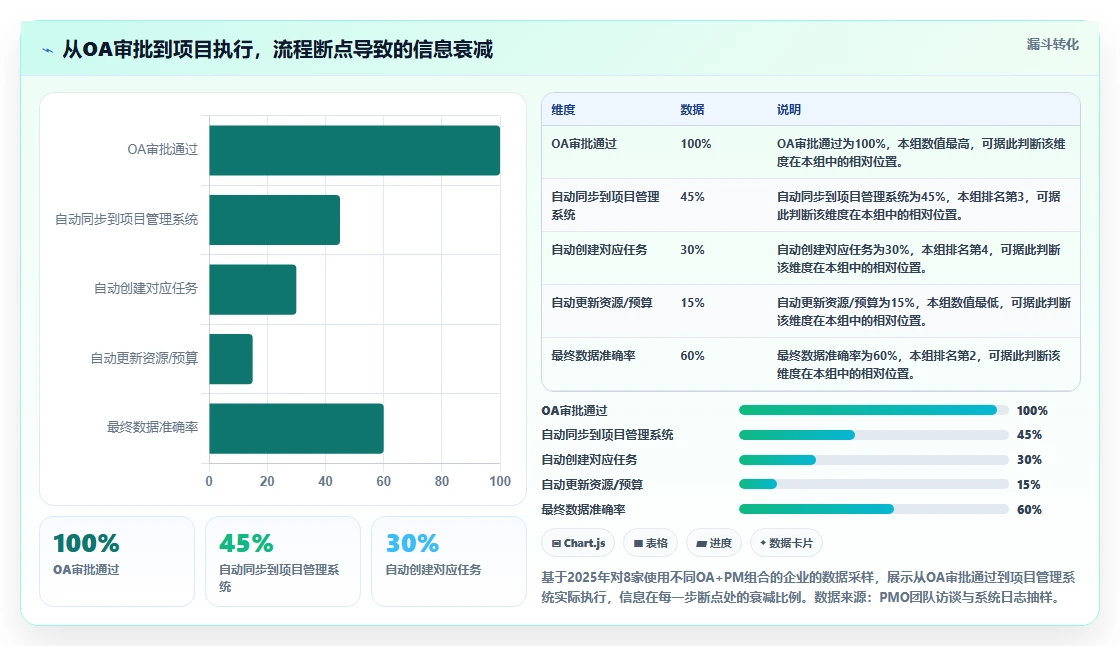Click the 40 tick on the chart x-axis
Viewport: 1120px width, 646px height.
point(325,481)
